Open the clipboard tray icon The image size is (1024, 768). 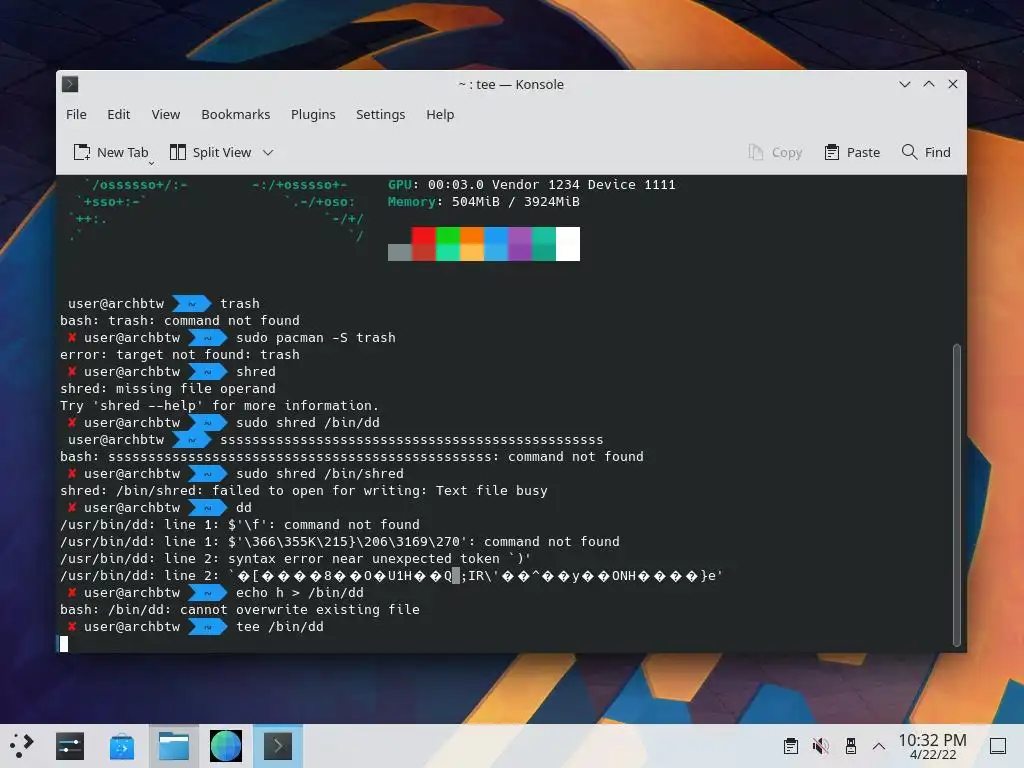click(x=790, y=746)
